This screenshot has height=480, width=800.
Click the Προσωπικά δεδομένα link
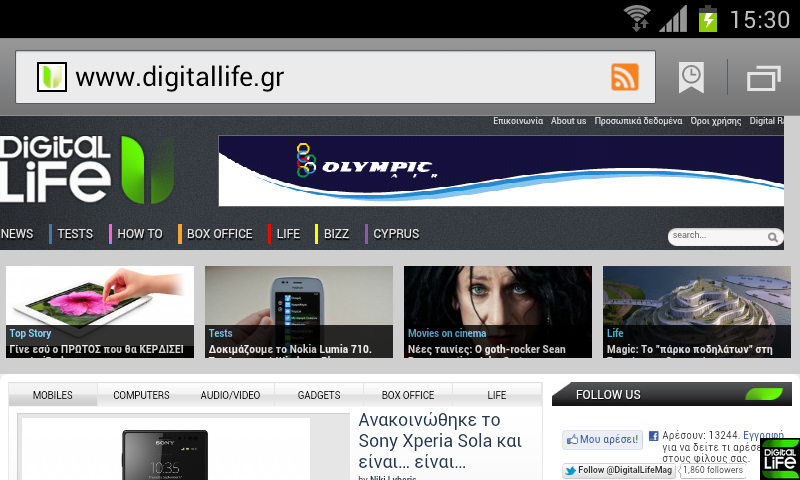coord(638,121)
